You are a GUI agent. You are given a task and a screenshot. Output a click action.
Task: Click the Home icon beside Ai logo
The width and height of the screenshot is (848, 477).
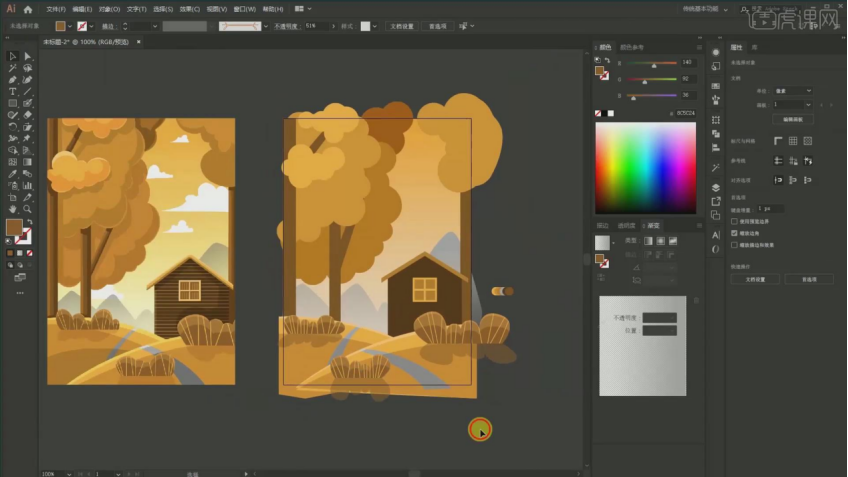[x=28, y=9]
